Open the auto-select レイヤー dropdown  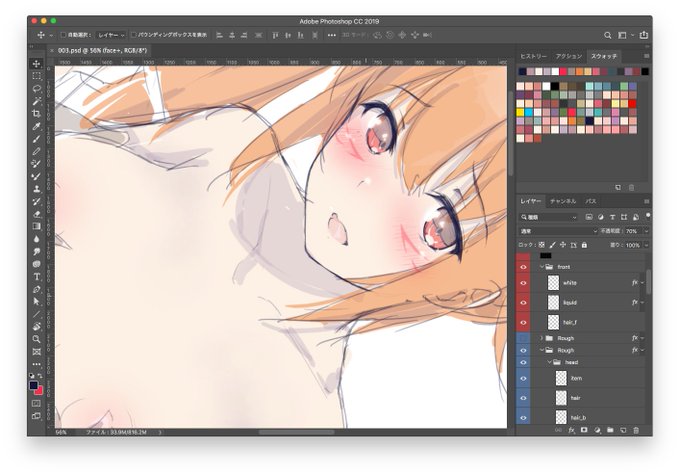[x=111, y=35]
